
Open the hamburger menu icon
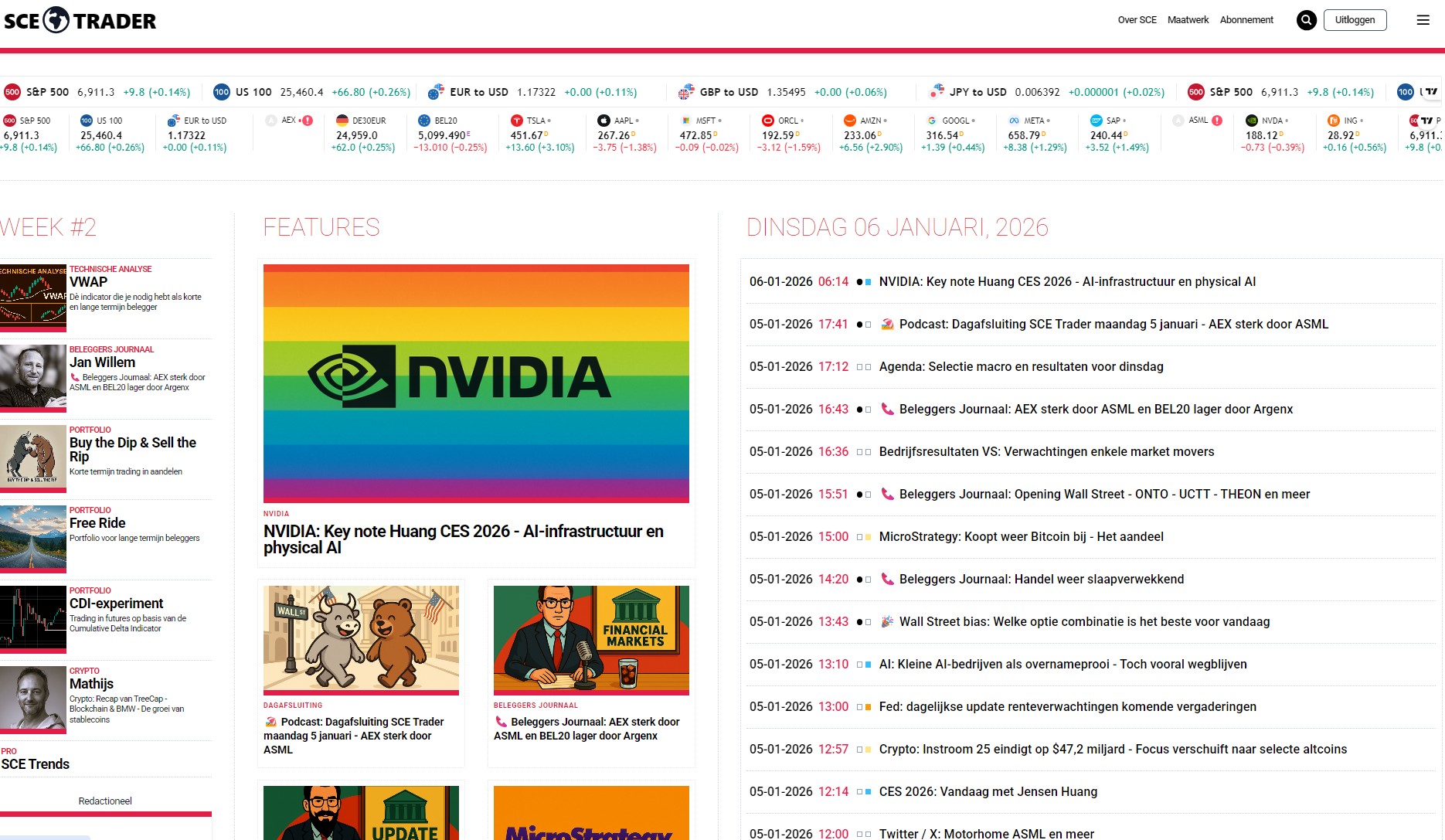(x=1423, y=20)
